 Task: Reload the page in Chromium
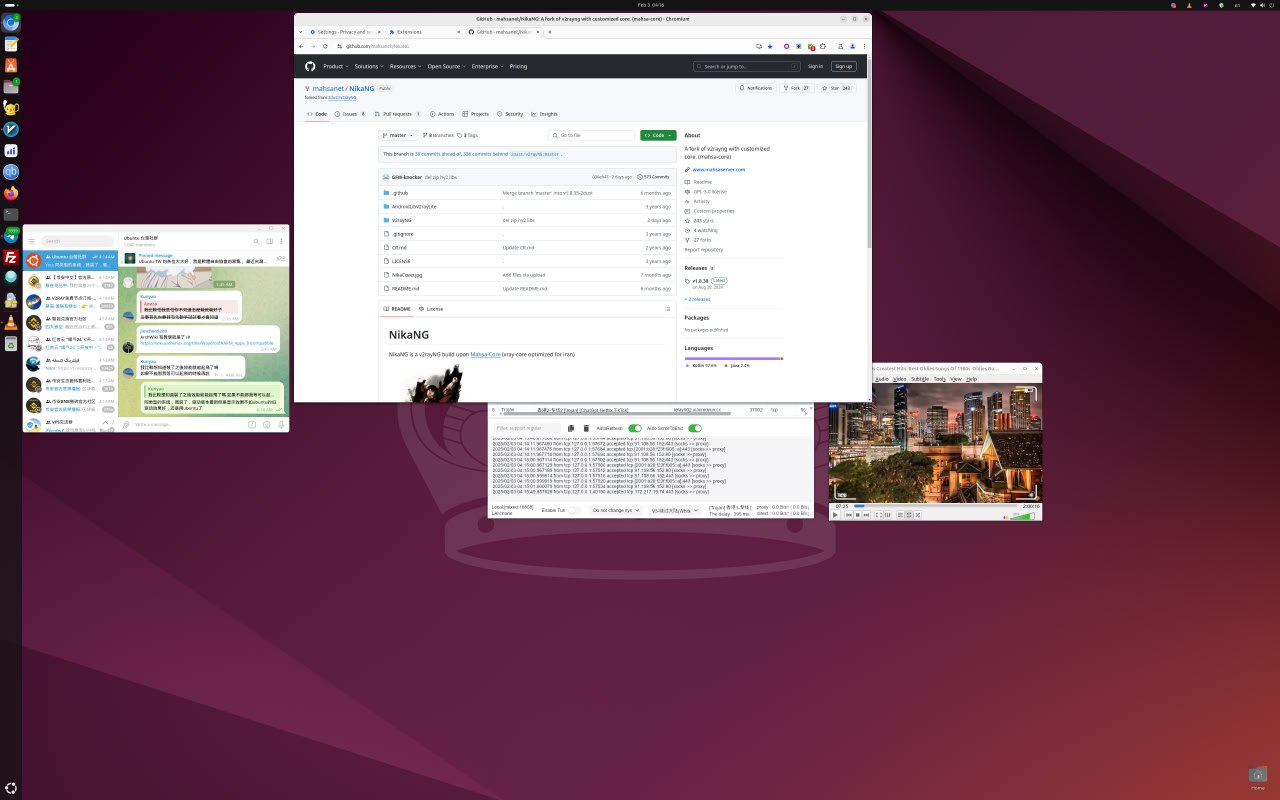click(x=325, y=46)
